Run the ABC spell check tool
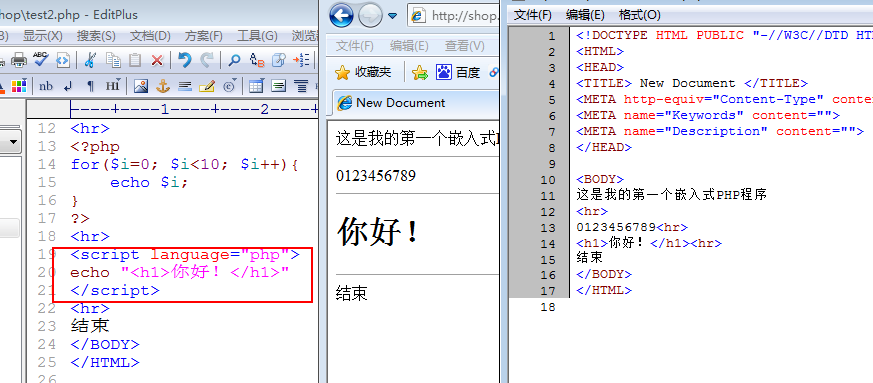The height and width of the screenshot is (383, 873). click(x=40, y=60)
